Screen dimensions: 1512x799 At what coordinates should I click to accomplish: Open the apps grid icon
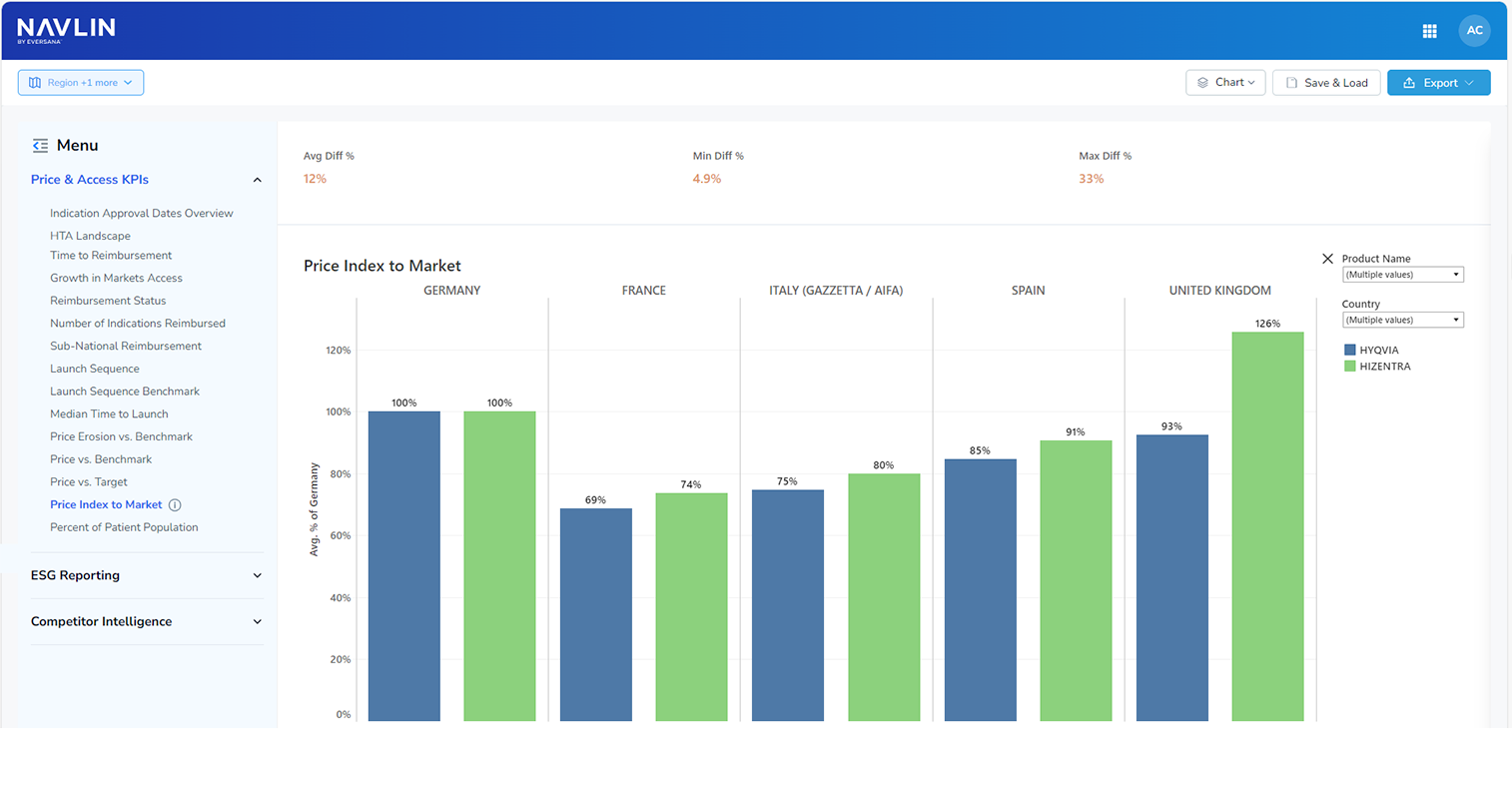(x=1429, y=31)
